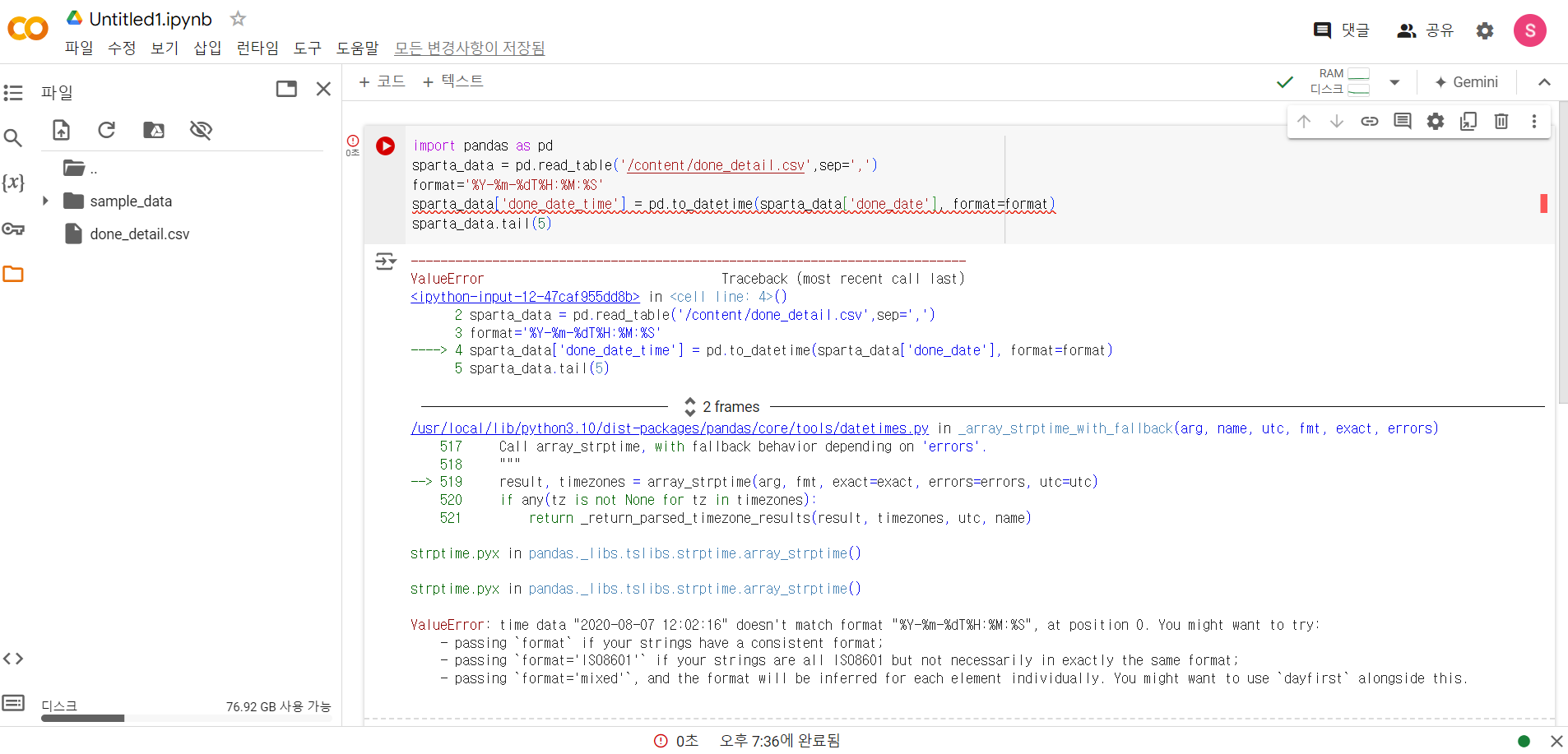Image resolution: width=1568 pixels, height=754 pixels.
Task: Expand the 2 frames traceback section
Action: (722, 407)
